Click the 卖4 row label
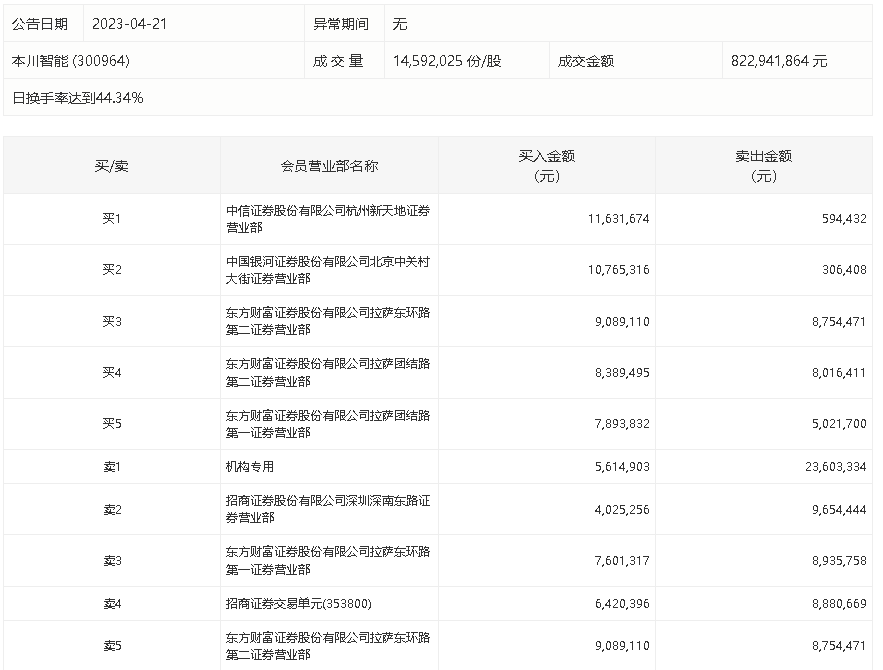This screenshot has height=670, width=883. 112,604
